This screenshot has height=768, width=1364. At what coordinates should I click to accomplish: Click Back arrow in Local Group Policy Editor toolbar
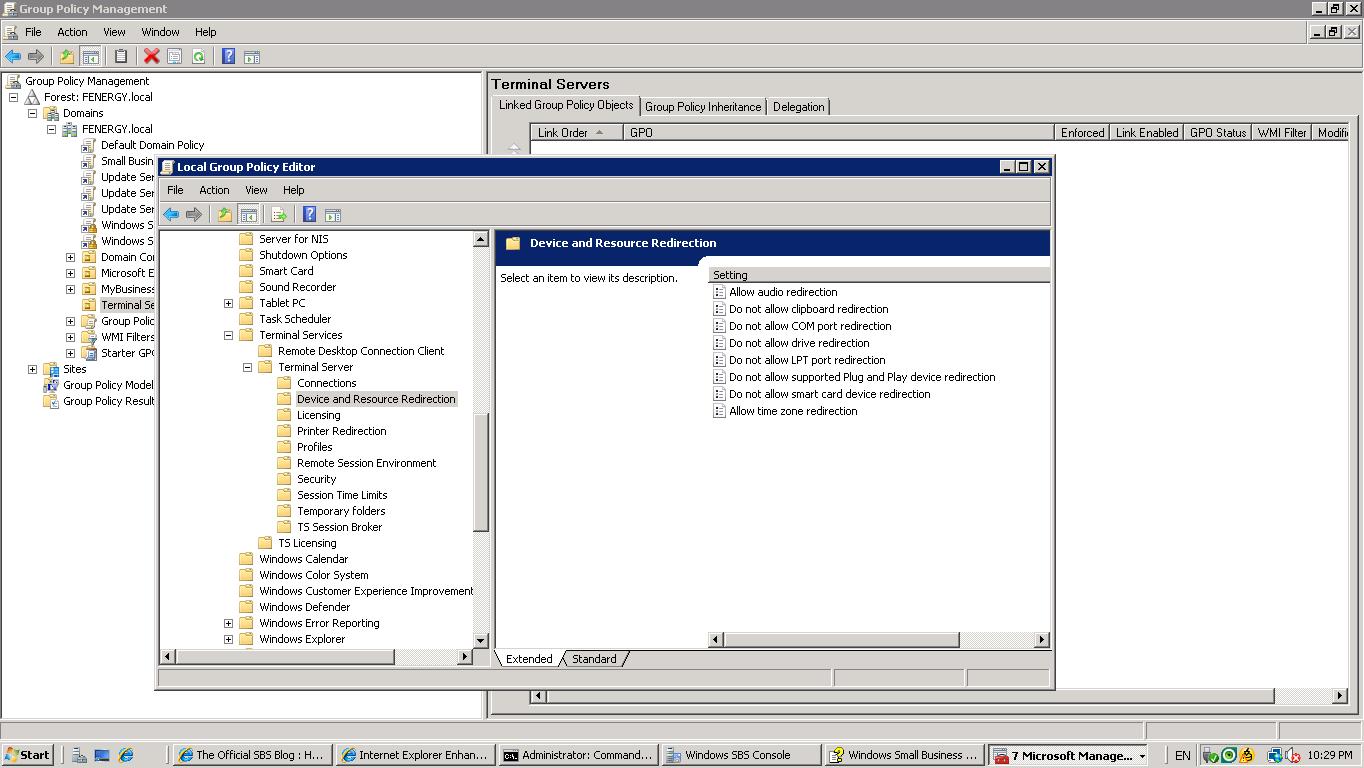pyautogui.click(x=171, y=215)
